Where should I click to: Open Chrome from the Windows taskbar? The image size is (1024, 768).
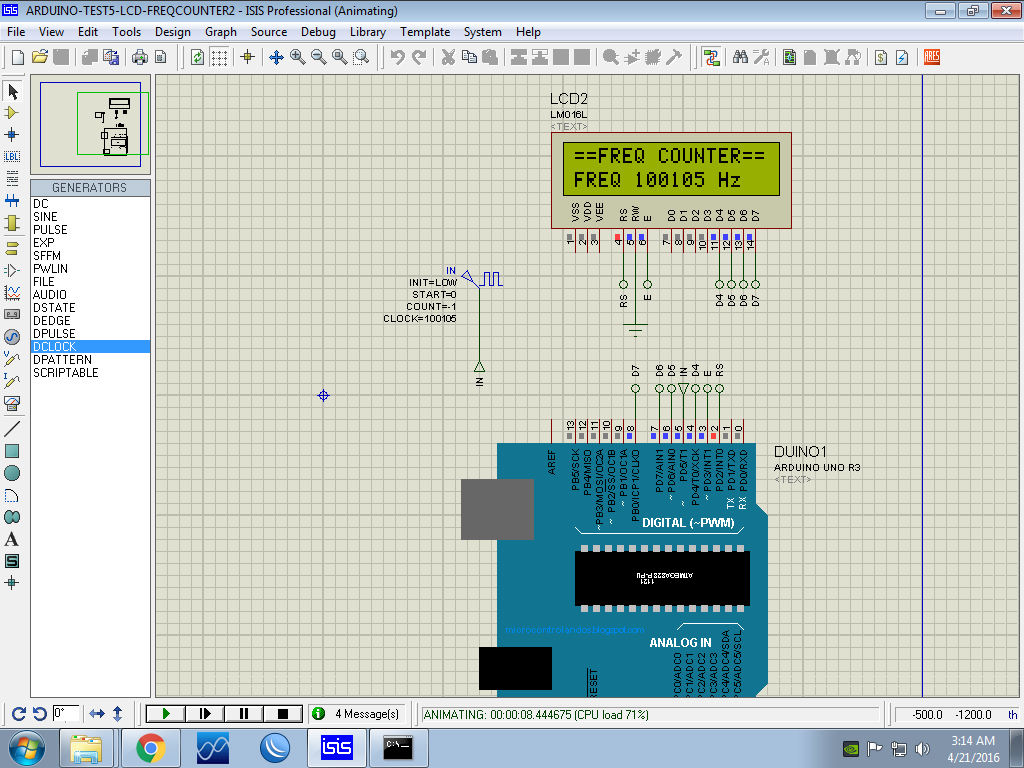point(151,747)
